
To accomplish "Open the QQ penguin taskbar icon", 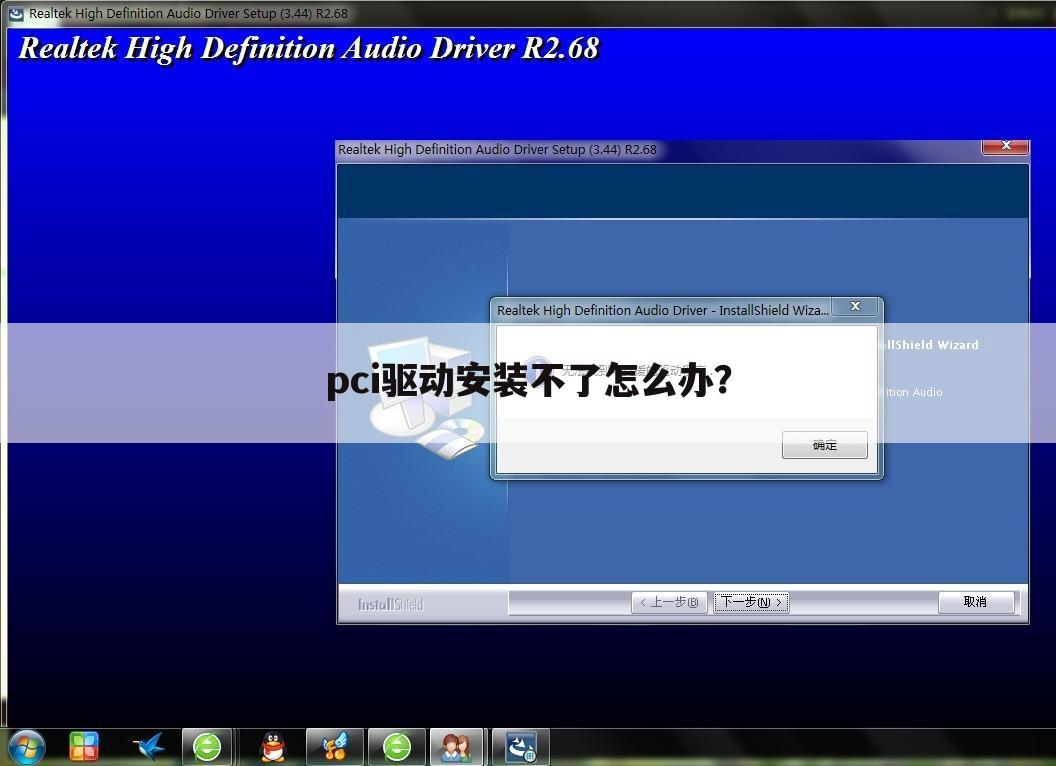I will coord(273,747).
